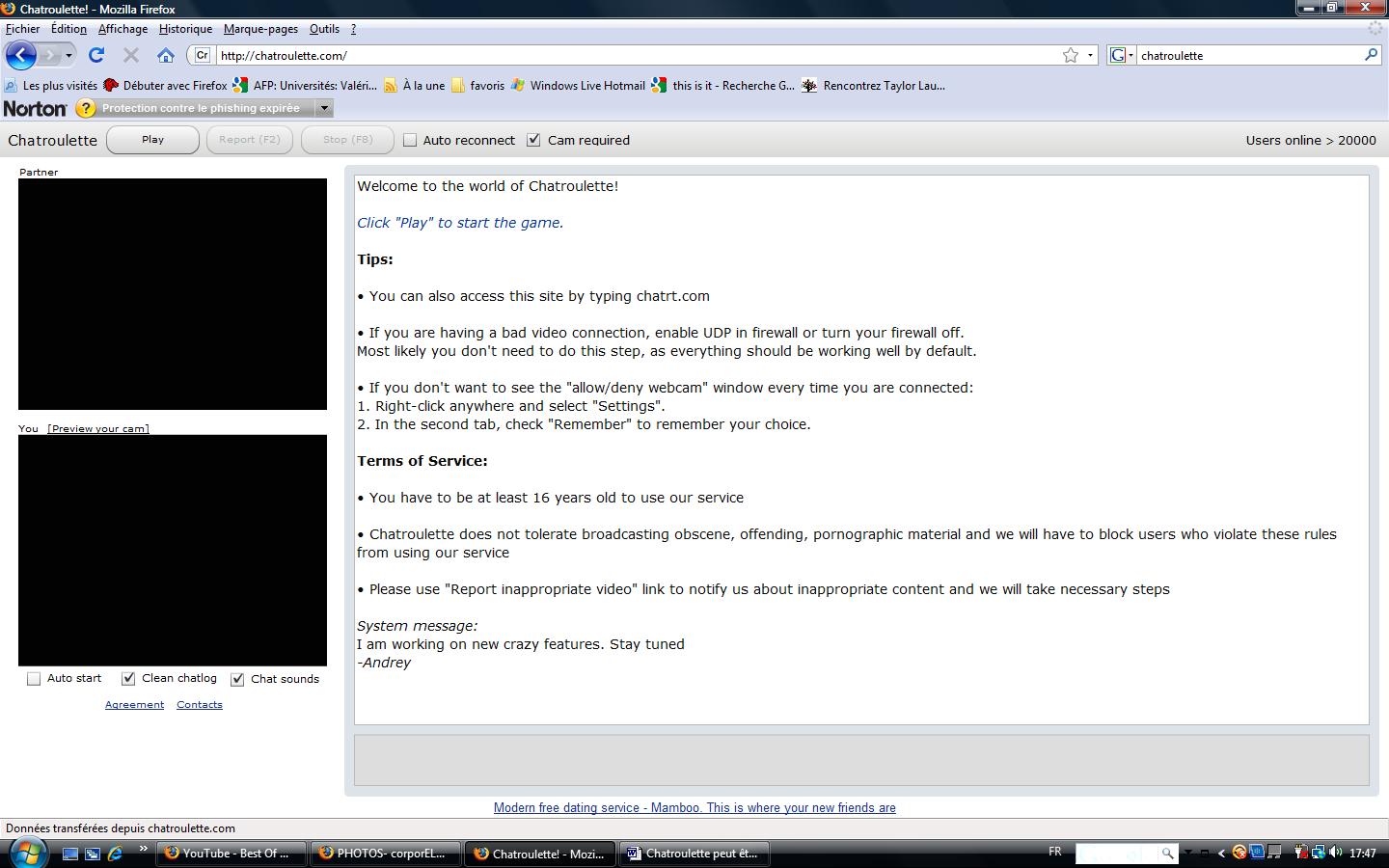
Task: Open the Fichier menu
Action: pos(23,29)
